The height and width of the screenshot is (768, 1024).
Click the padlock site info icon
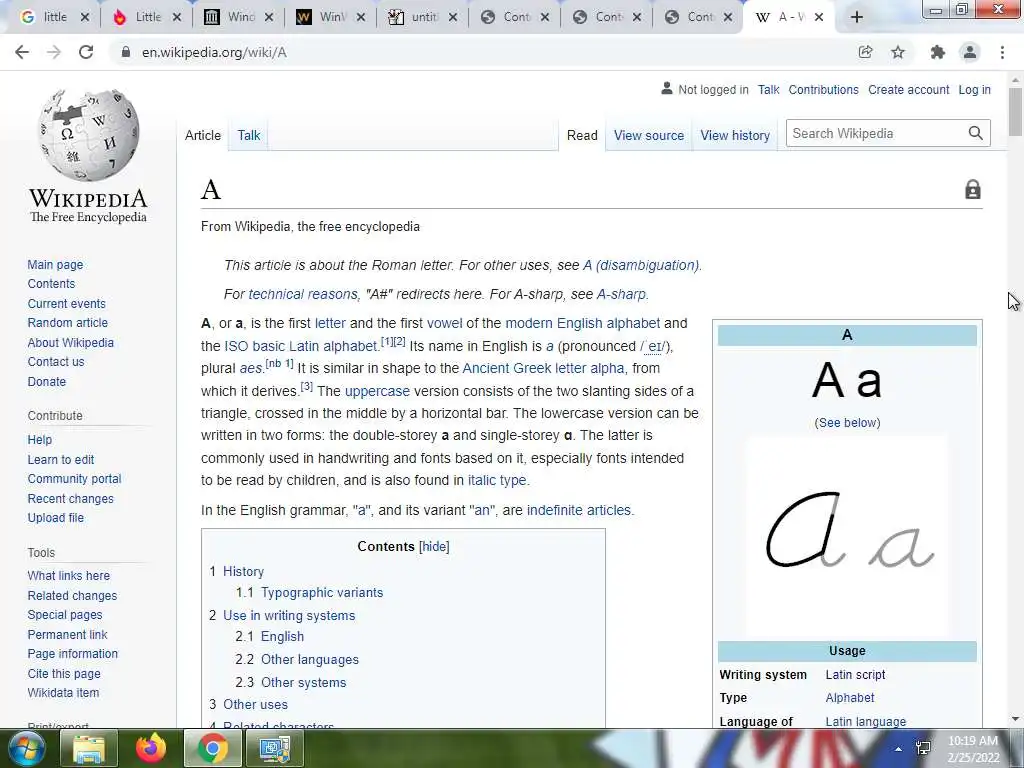click(x=125, y=52)
